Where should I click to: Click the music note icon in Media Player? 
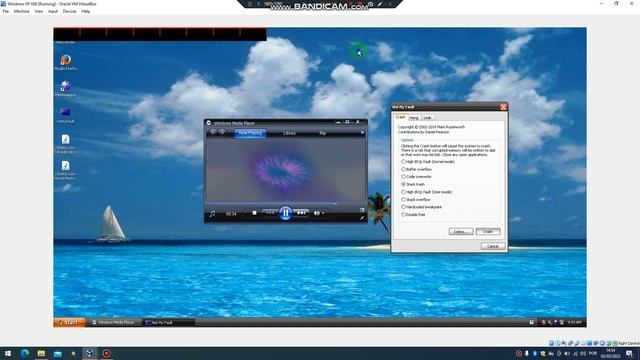tap(212, 213)
